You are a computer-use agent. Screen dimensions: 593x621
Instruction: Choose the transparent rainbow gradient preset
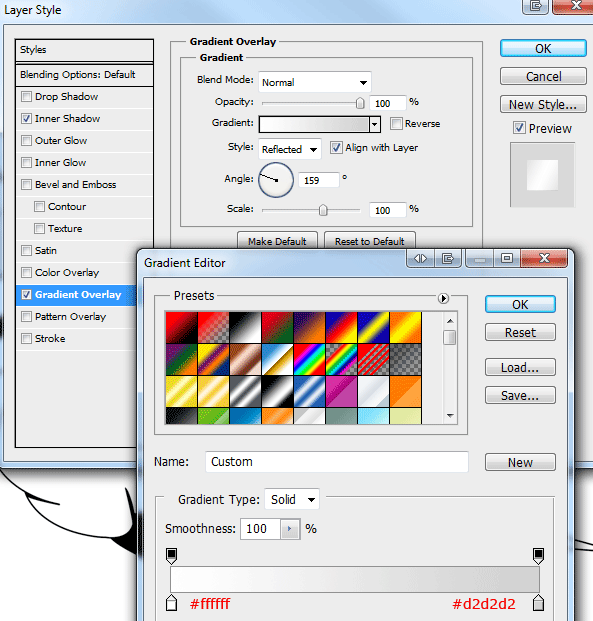pos(341,360)
